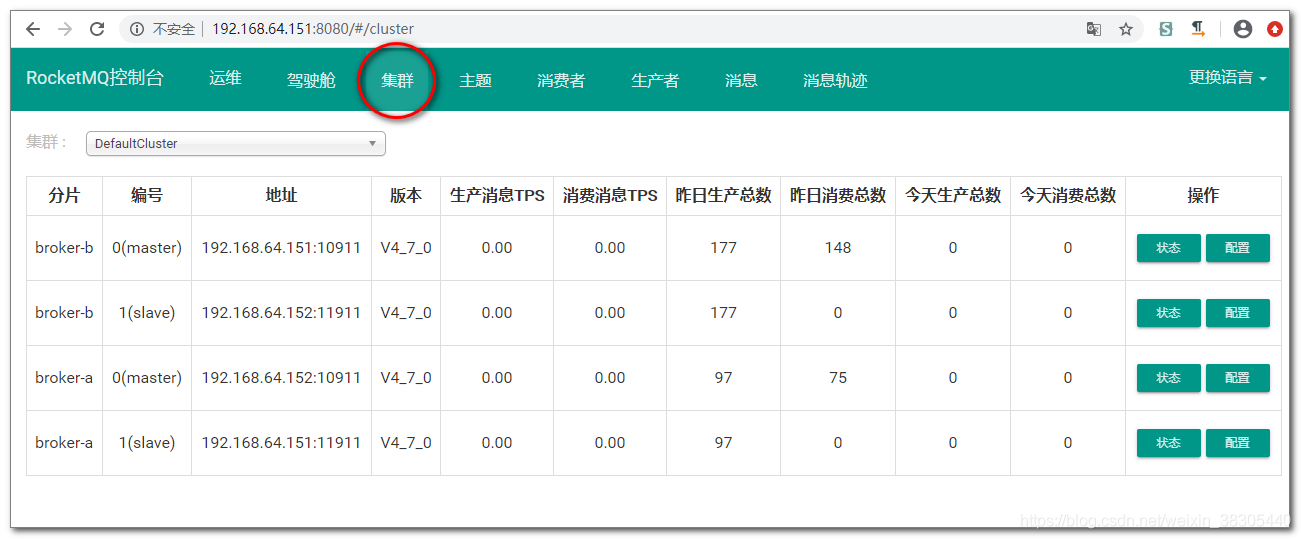Image resolution: width=1301 pixels, height=539 pixels.
Task: Click the not-secure info icon in address bar
Action: click(x=137, y=29)
